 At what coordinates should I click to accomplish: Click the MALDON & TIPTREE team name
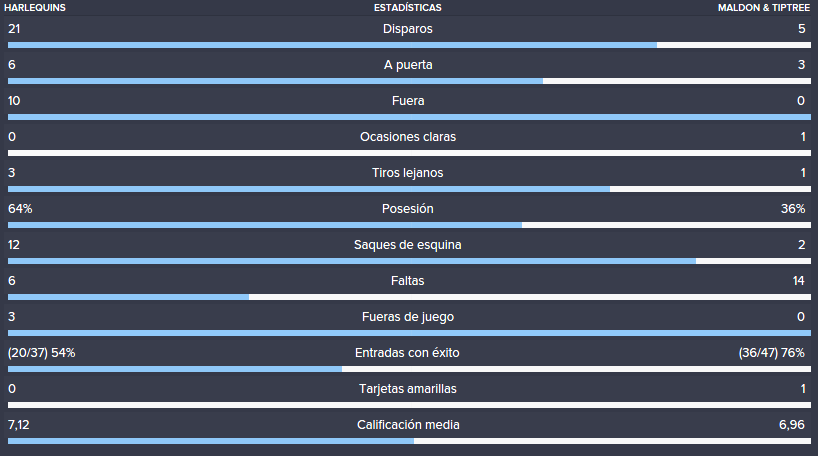point(764,8)
